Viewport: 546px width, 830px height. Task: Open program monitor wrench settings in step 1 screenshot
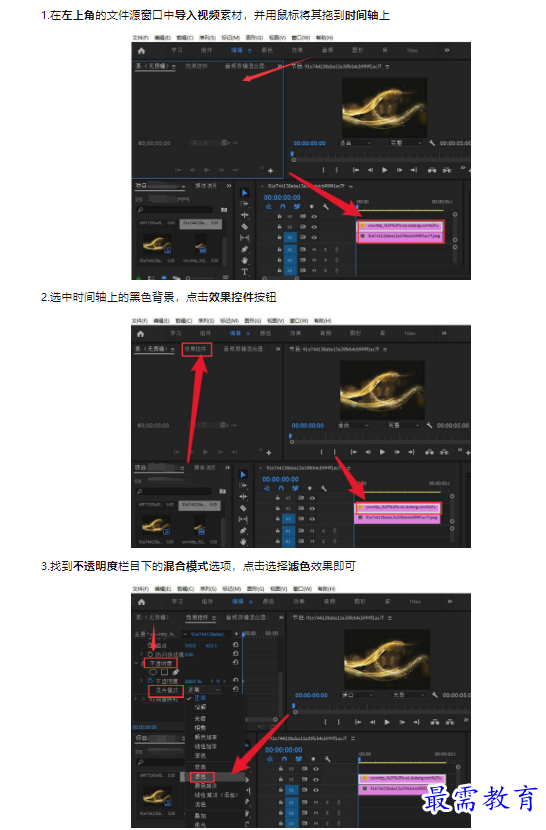[432, 143]
